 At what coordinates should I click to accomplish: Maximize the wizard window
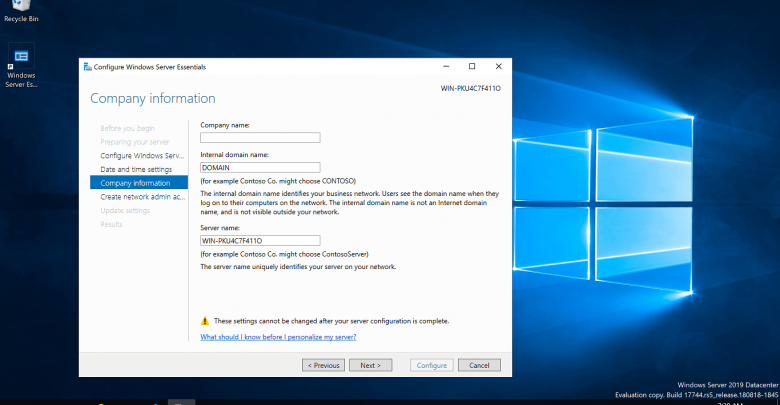(472, 66)
